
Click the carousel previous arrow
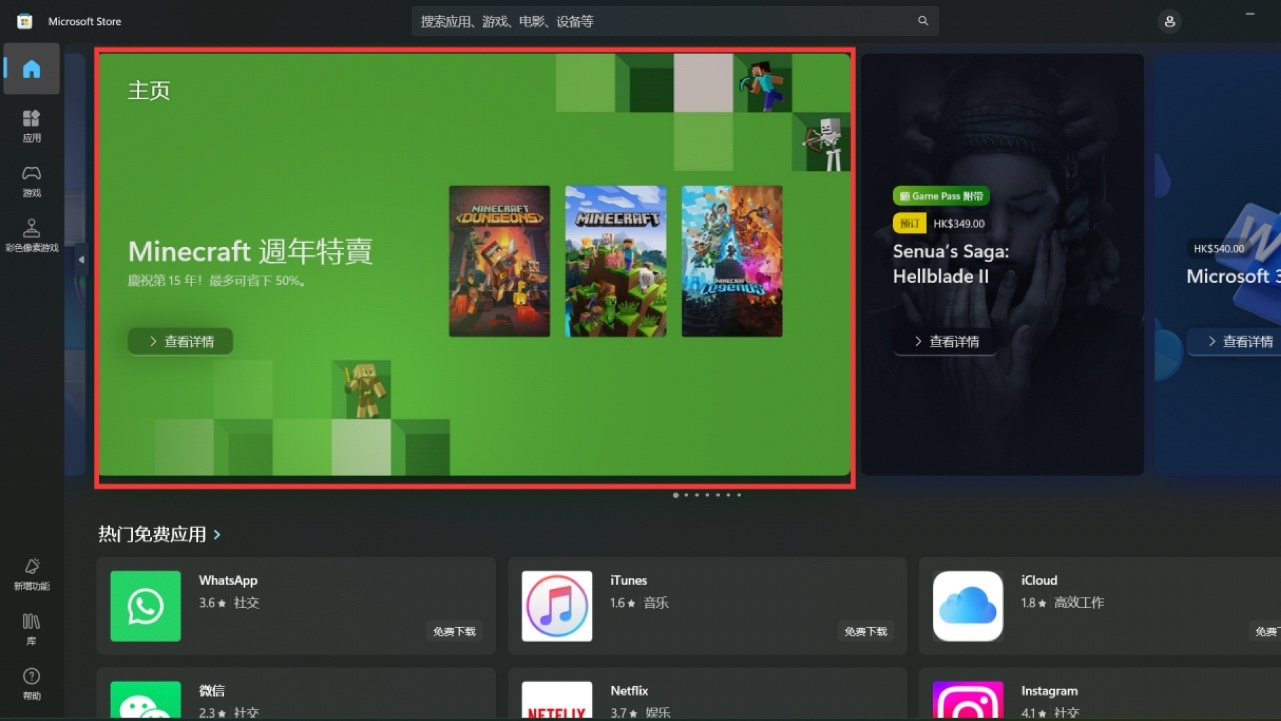(81, 260)
